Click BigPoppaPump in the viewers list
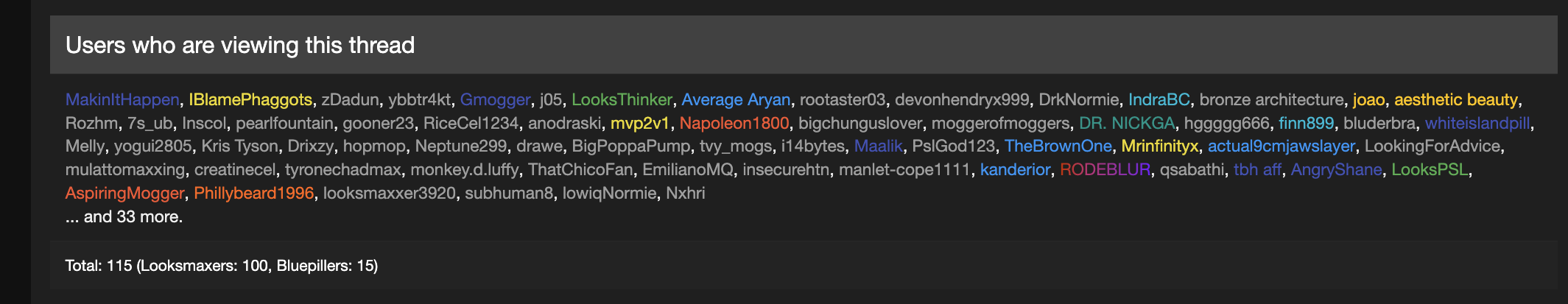The width and height of the screenshot is (1568, 304). coord(631,146)
